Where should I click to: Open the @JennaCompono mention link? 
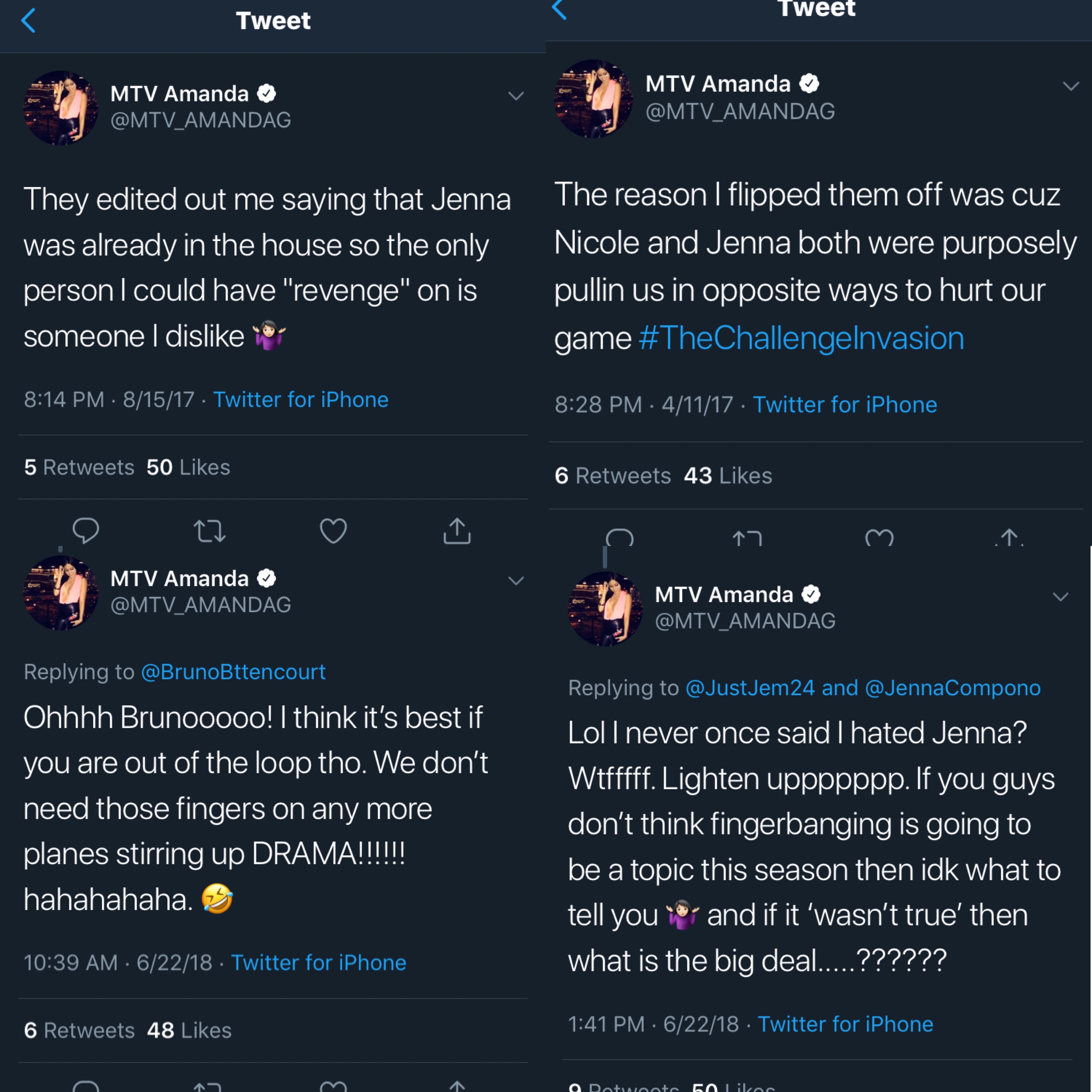point(953,688)
